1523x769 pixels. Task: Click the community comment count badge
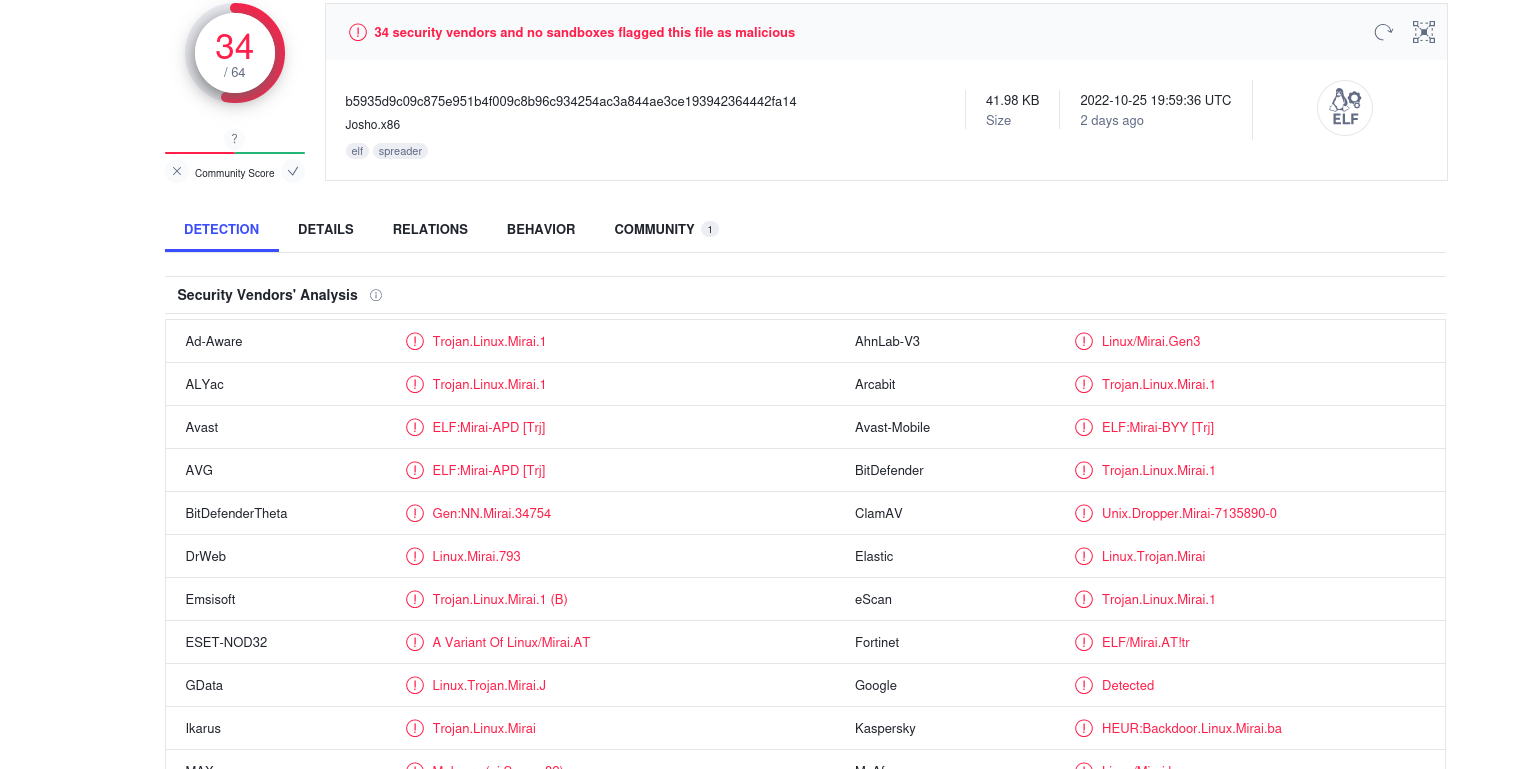coord(710,229)
